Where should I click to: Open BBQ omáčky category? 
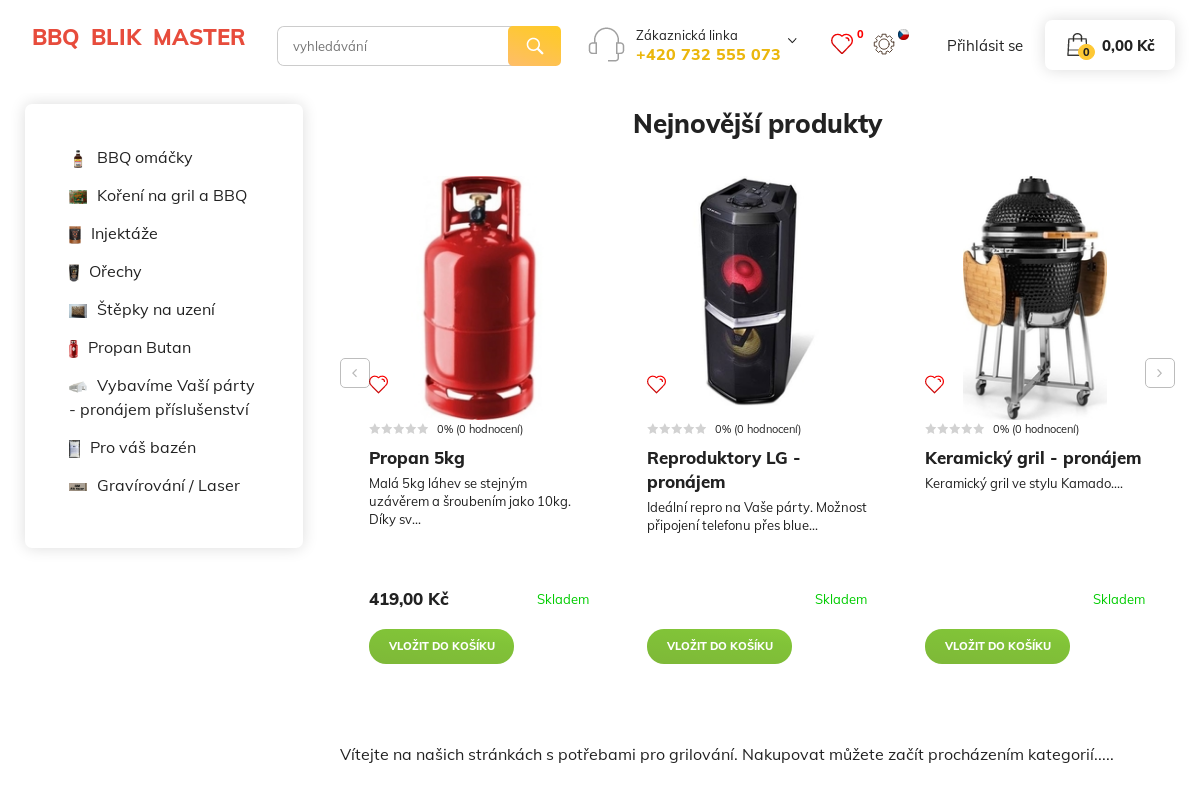tap(144, 158)
